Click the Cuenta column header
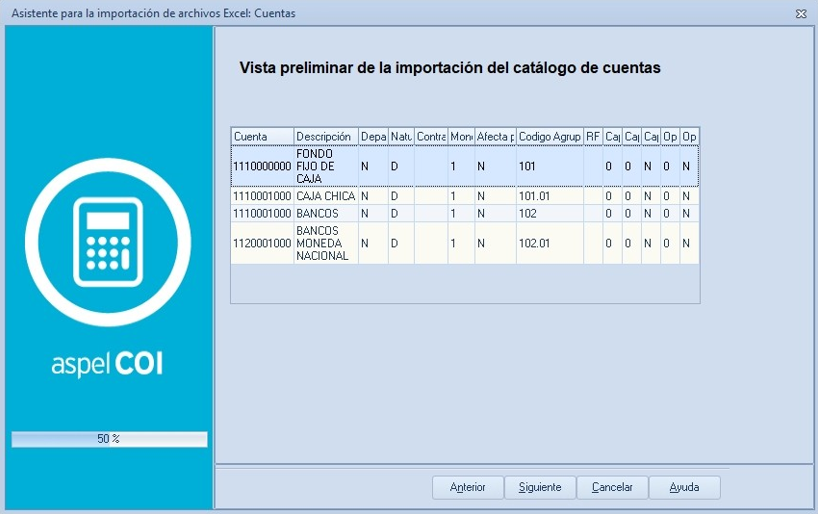 pos(262,137)
